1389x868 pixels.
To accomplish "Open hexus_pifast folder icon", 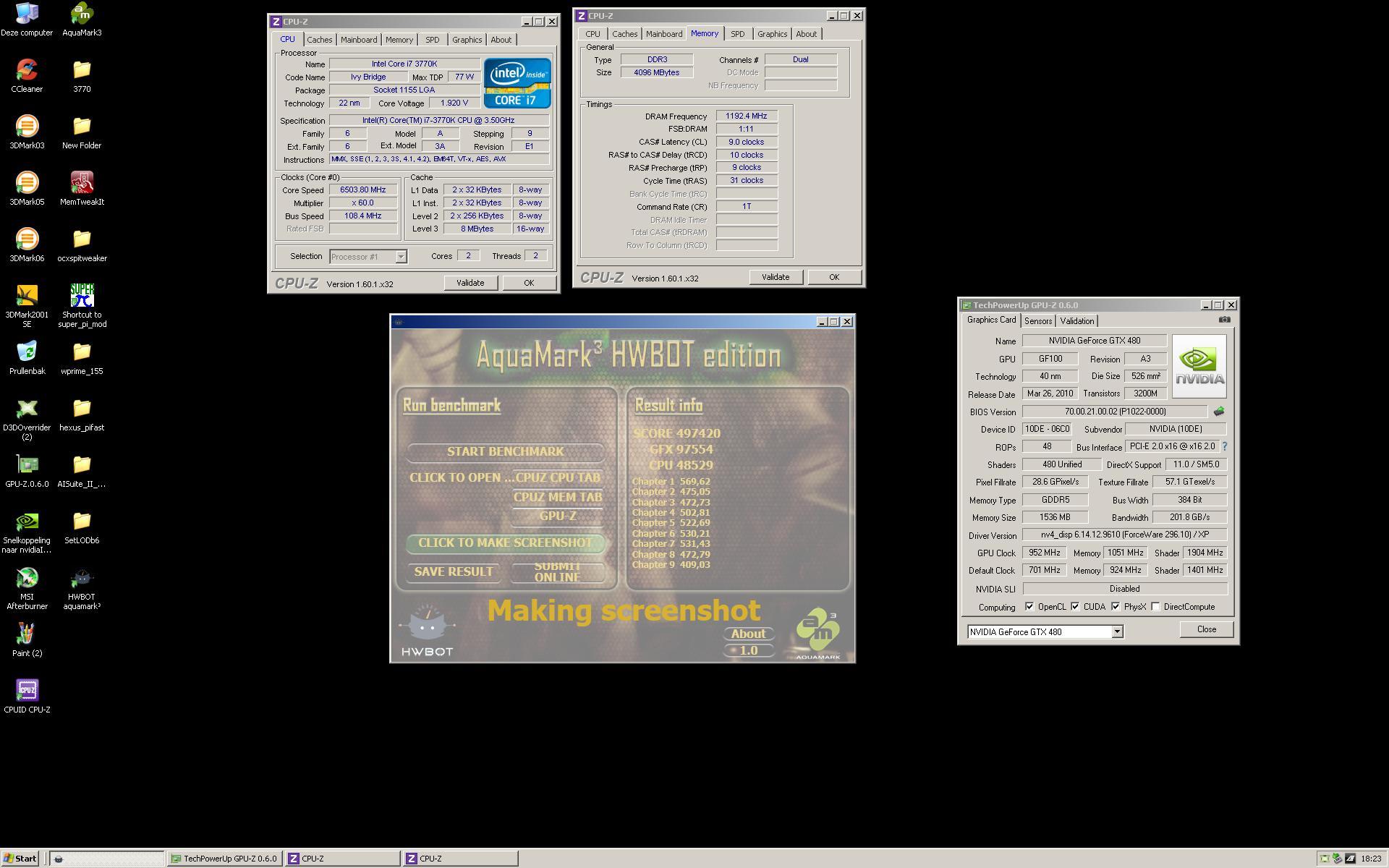I will pos(82,414).
